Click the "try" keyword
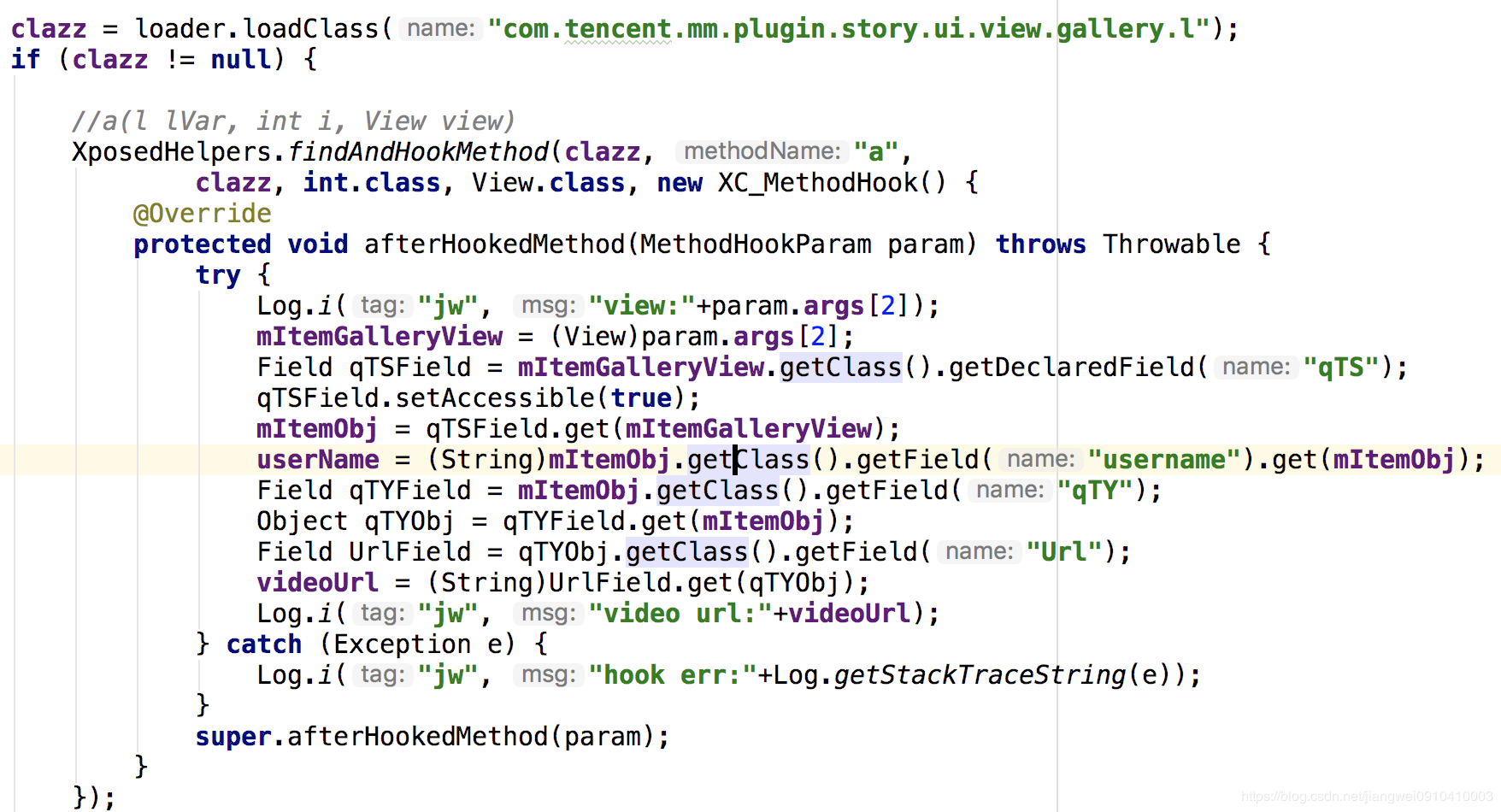Viewport: 1501px width, 812px height. pos(218,274)
